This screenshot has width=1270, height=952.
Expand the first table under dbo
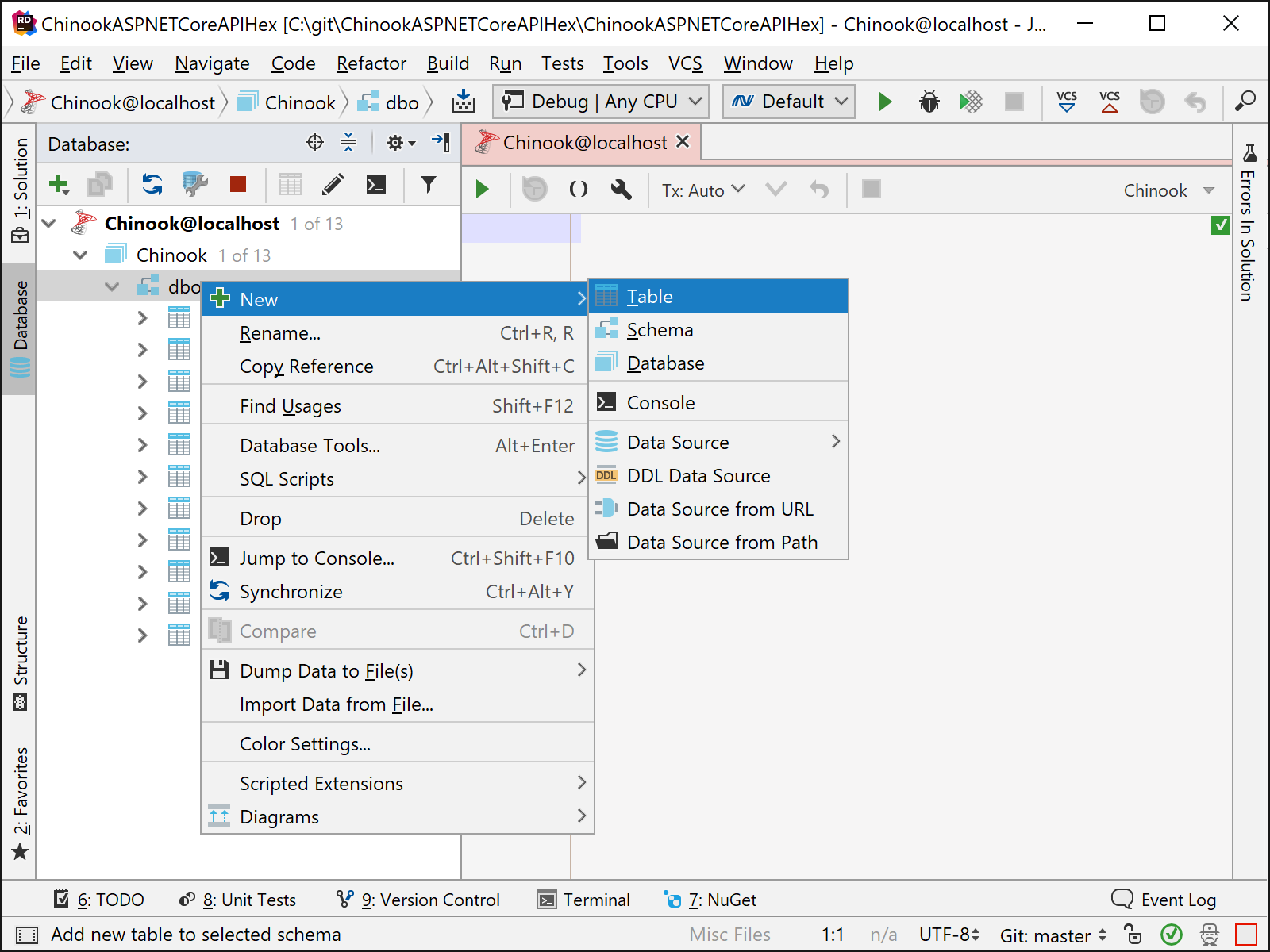(143, 318)
